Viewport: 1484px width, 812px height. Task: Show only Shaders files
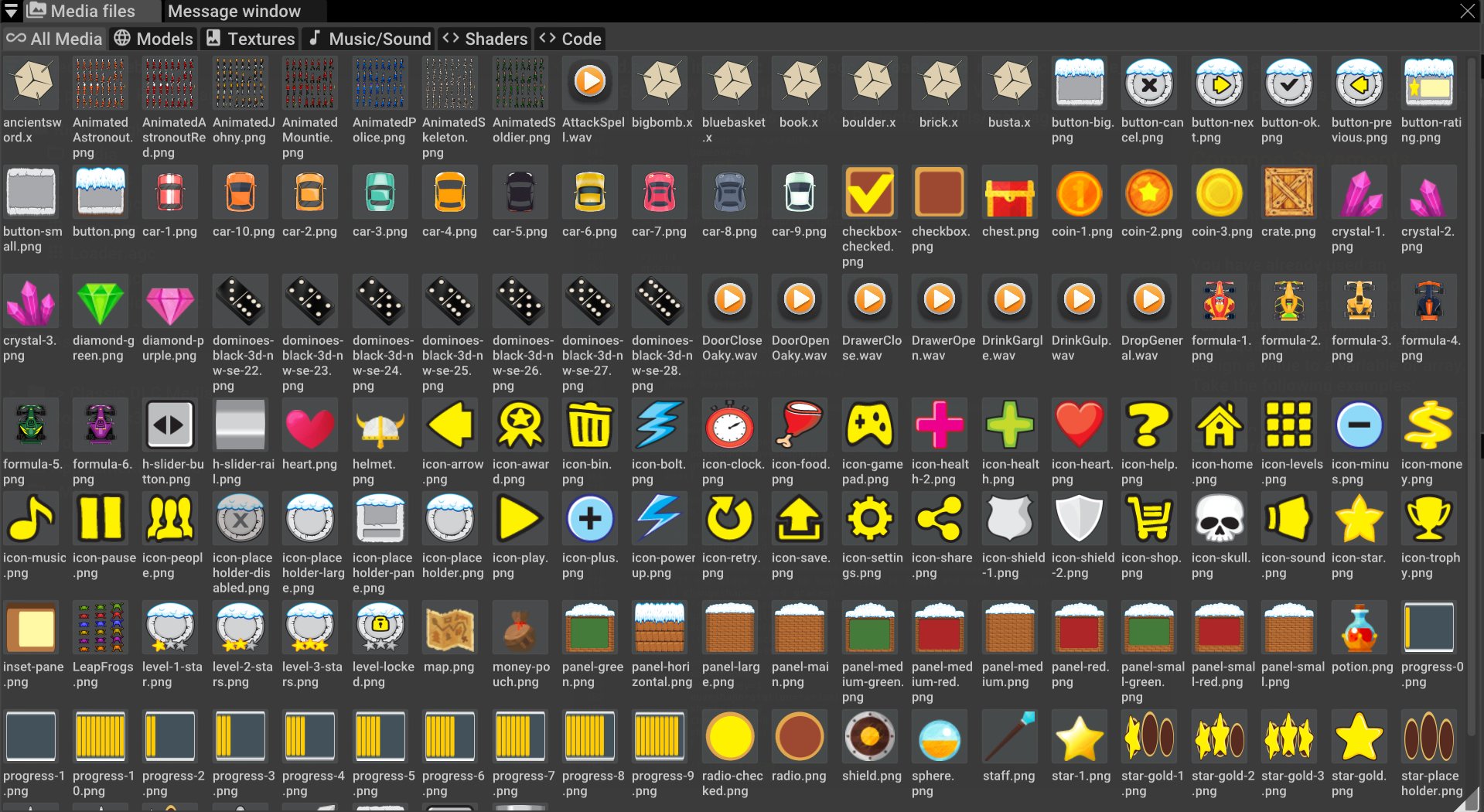tap(483, 38)
